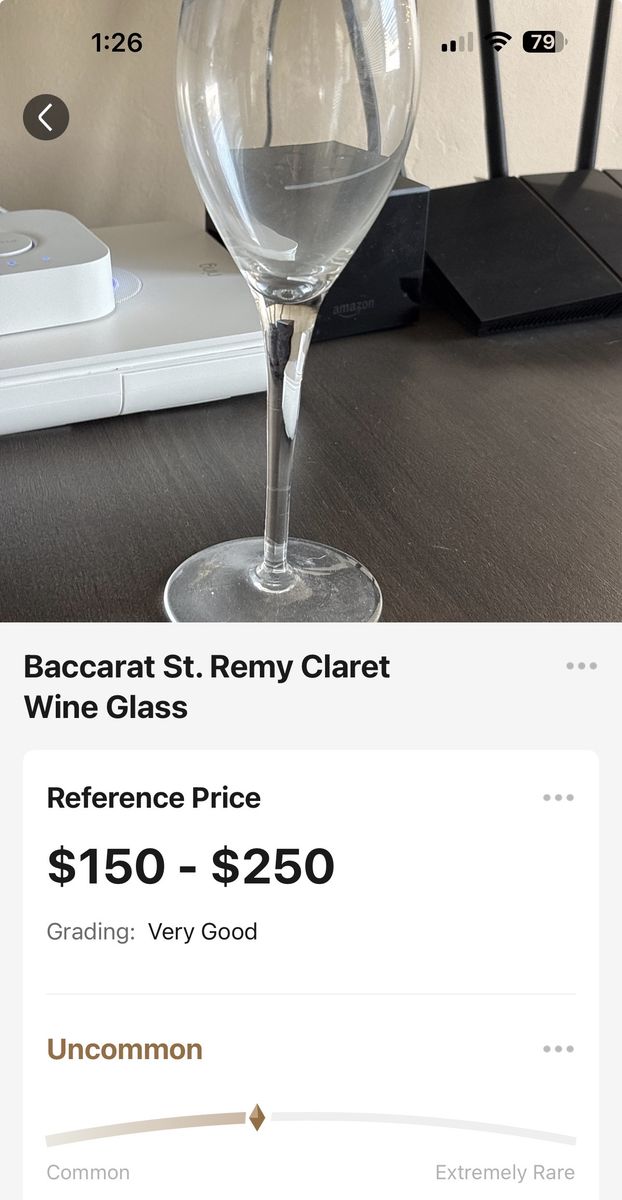Tap the Wi-Fi status icon
The height and width of the screenshot is (1200, 622).
tap(490, 44)
